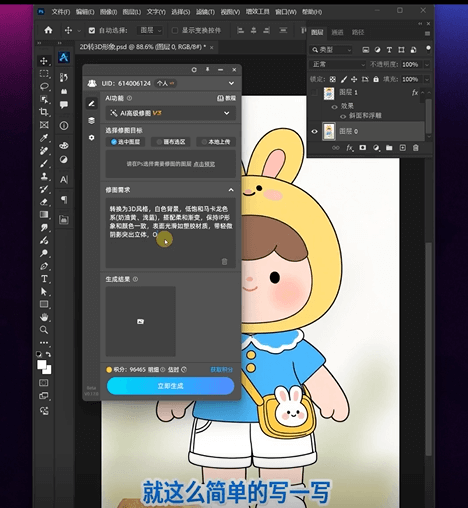Open the 正常 blend mode dropdown
This screenshot has width=468, height=508.
pos(338,64)
